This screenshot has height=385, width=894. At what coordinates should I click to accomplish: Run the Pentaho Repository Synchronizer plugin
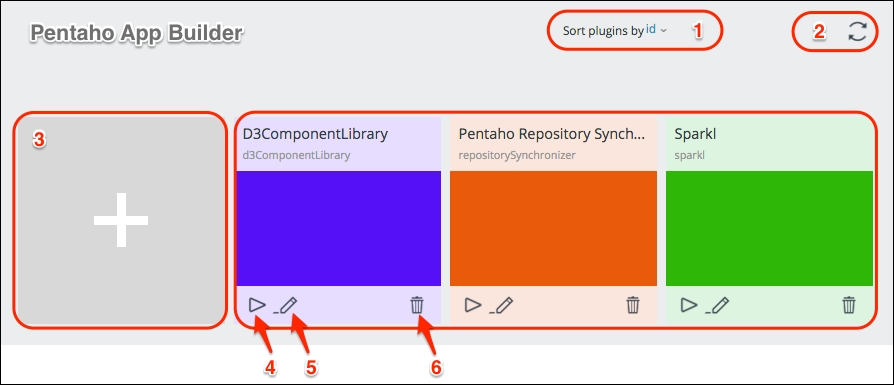[473, 305]
